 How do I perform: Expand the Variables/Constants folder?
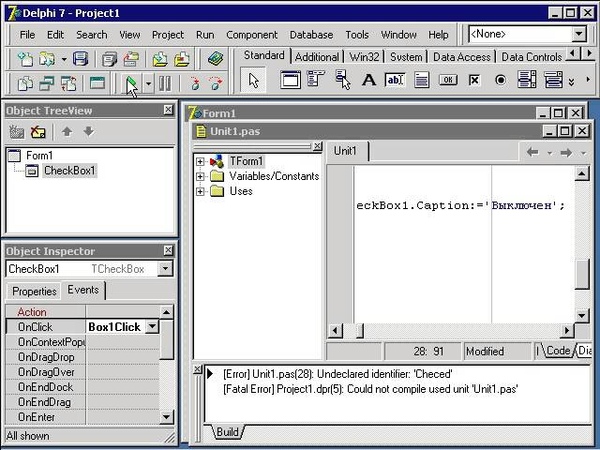click(x=201, y=176)
